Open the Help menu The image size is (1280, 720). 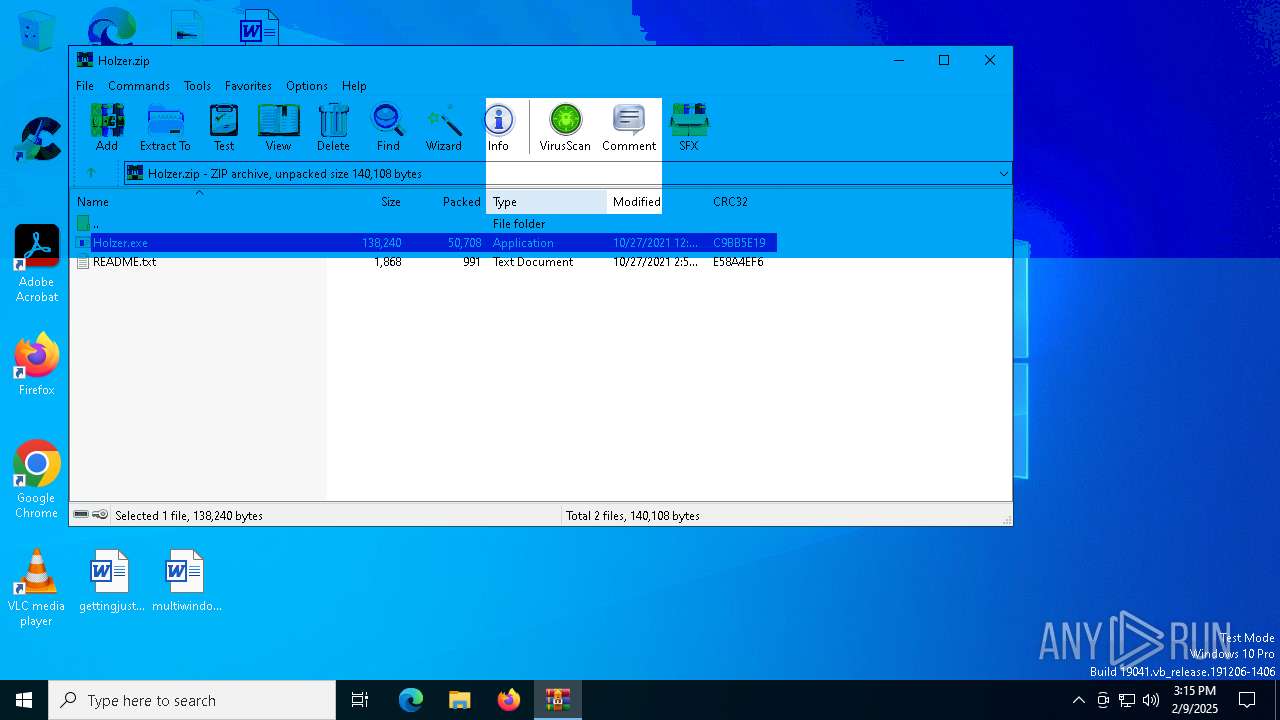354,86
